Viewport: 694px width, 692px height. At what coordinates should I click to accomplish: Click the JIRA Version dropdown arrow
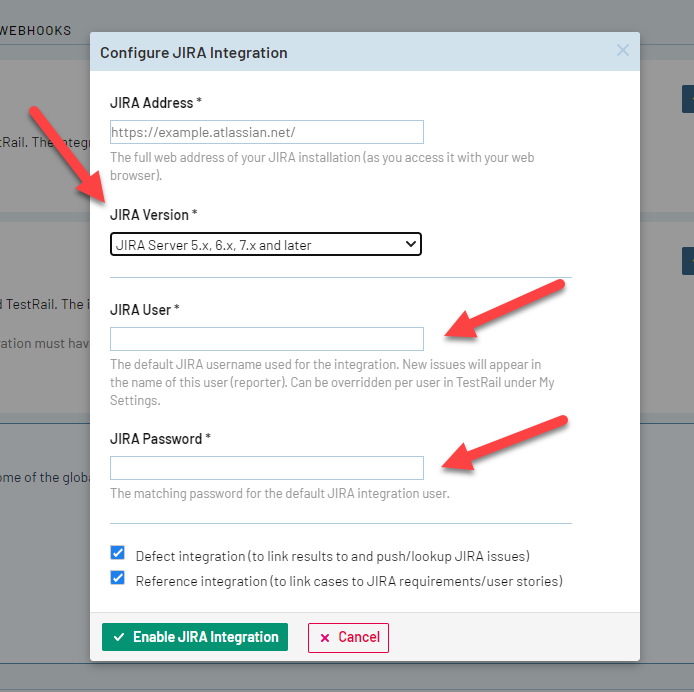pyautogui.click(x=409, y=243)
